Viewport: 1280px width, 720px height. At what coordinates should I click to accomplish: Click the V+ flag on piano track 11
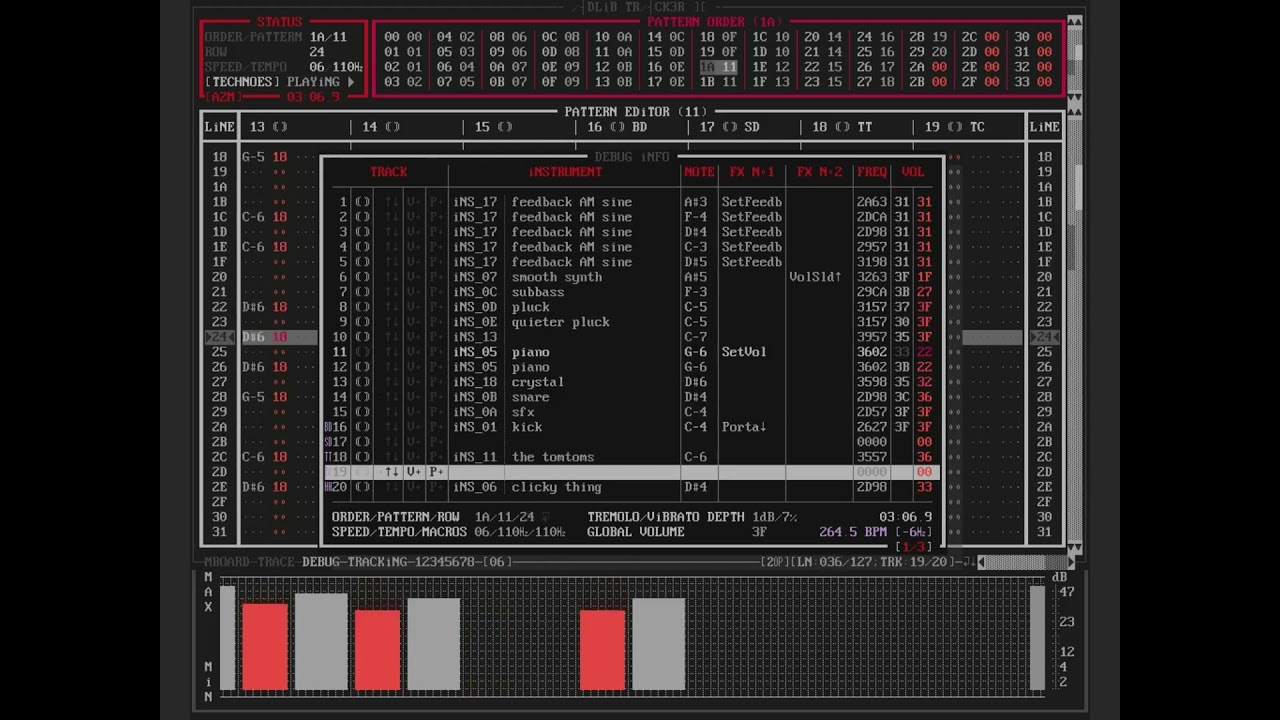(414, 352)
